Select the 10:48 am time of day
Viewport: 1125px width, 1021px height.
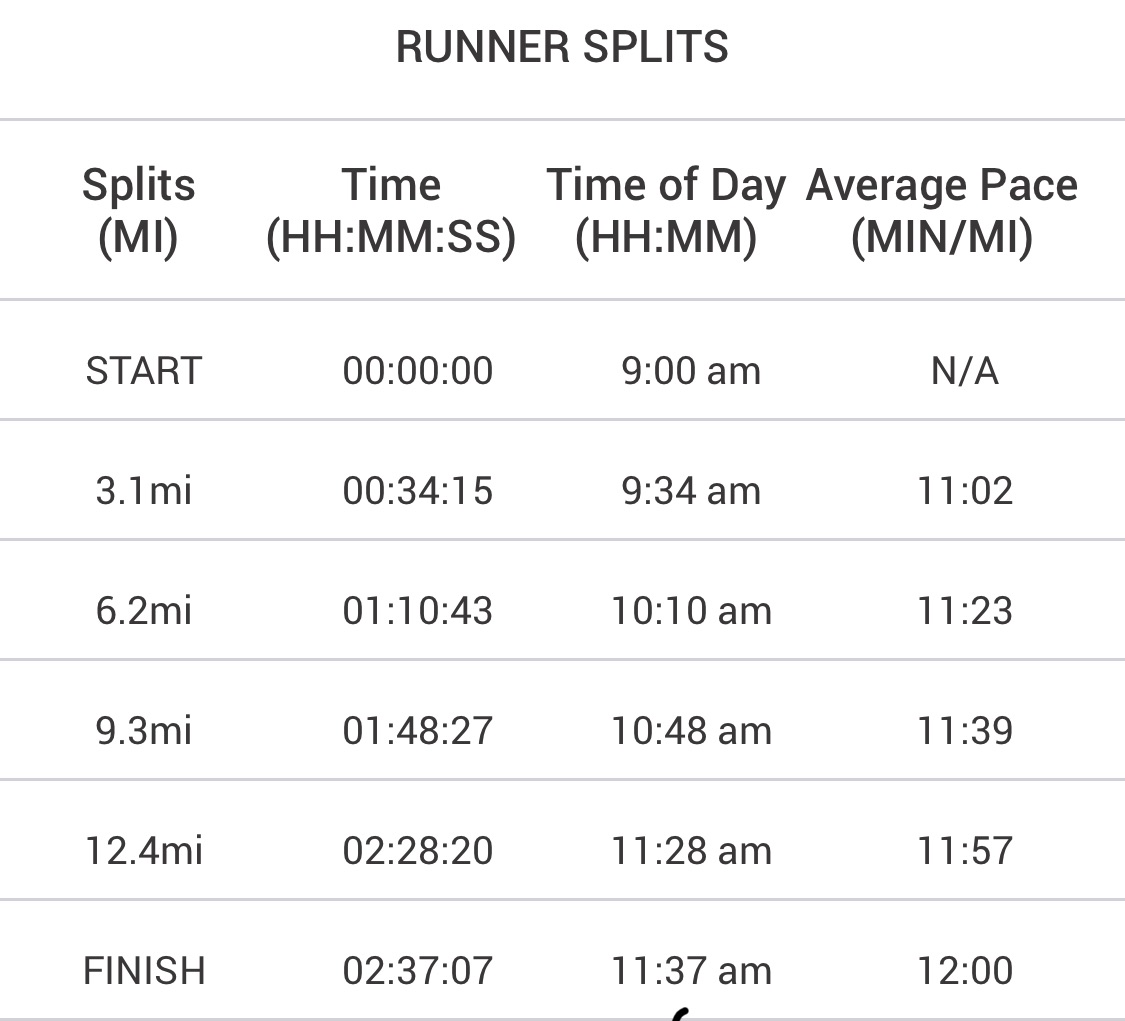691,731
